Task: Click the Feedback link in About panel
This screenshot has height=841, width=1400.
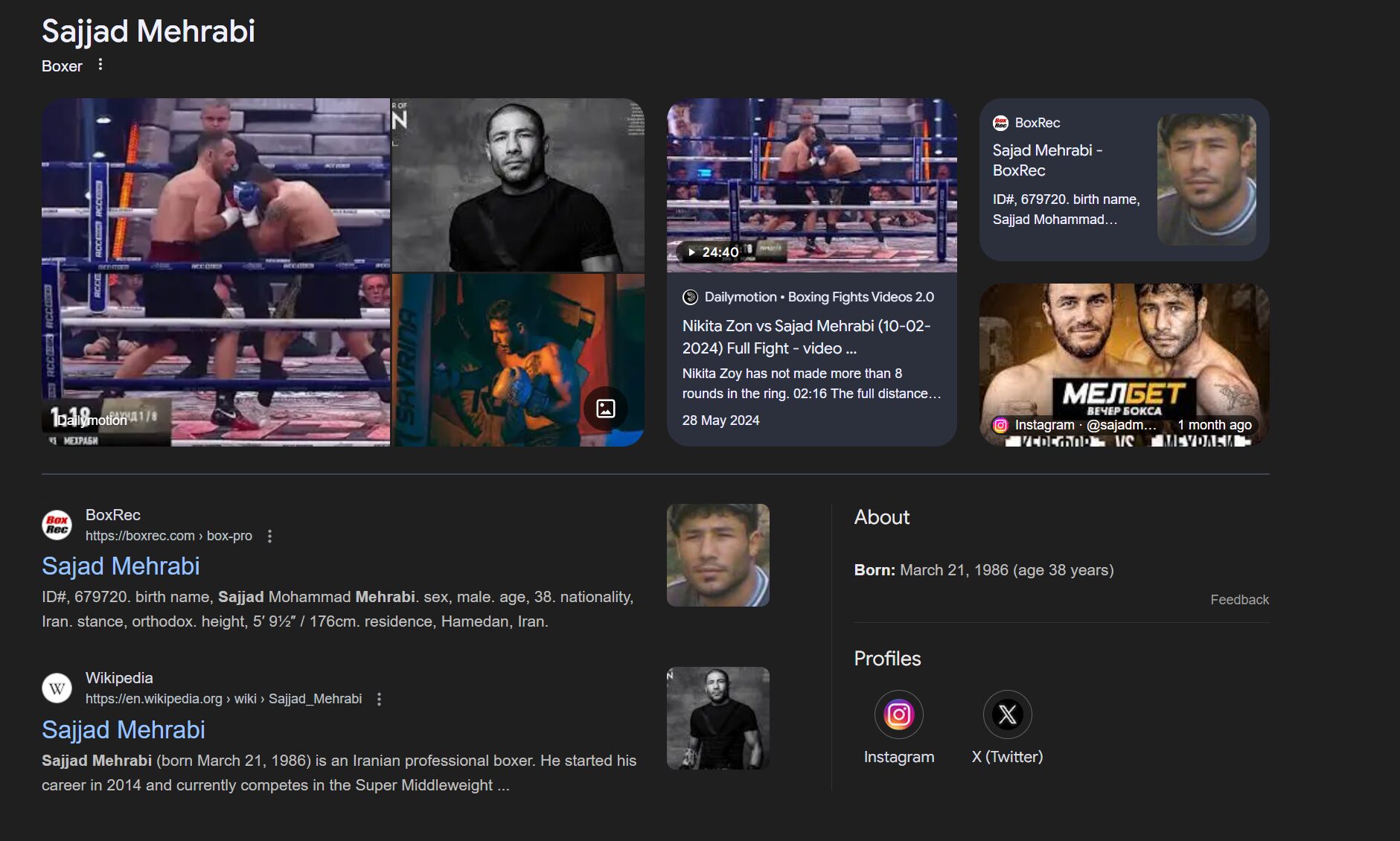Action: click(1238, 600)
